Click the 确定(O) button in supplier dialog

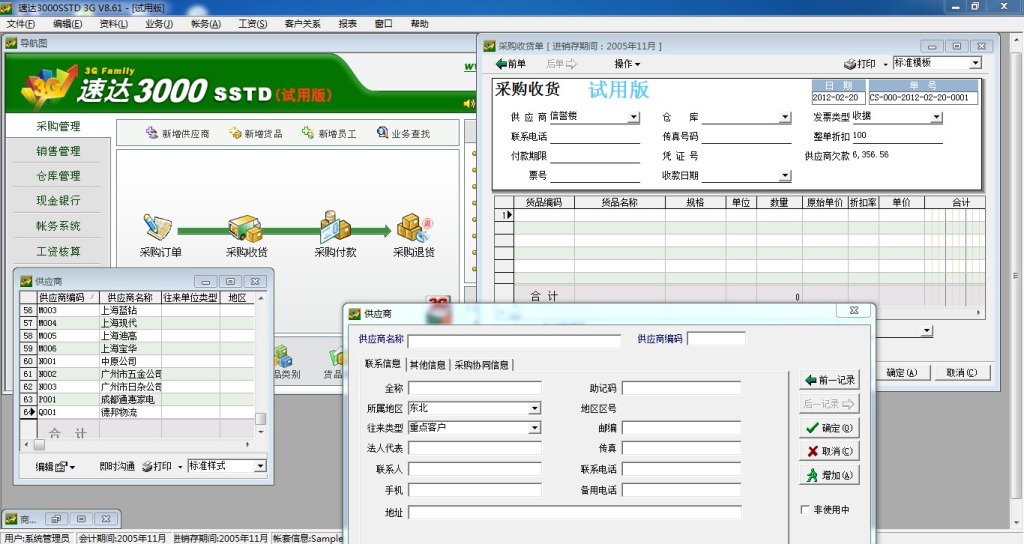829,428
